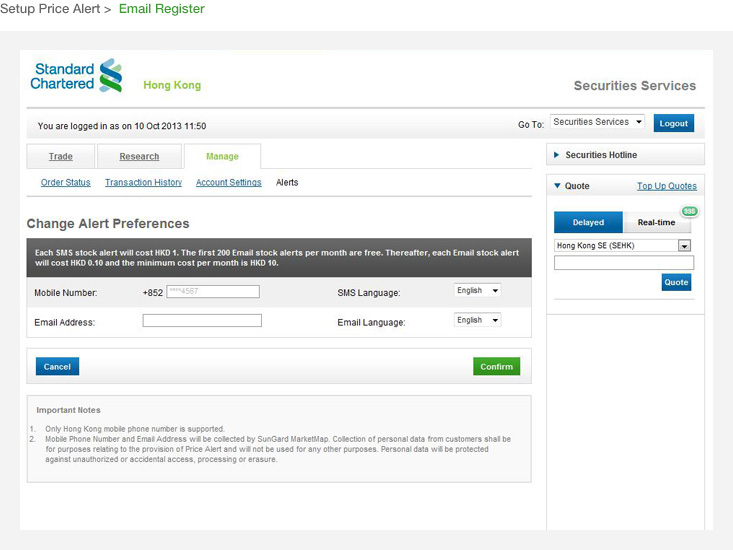Collapse the Quote panel
Screen dimensions: 733x550
(557, 186)
